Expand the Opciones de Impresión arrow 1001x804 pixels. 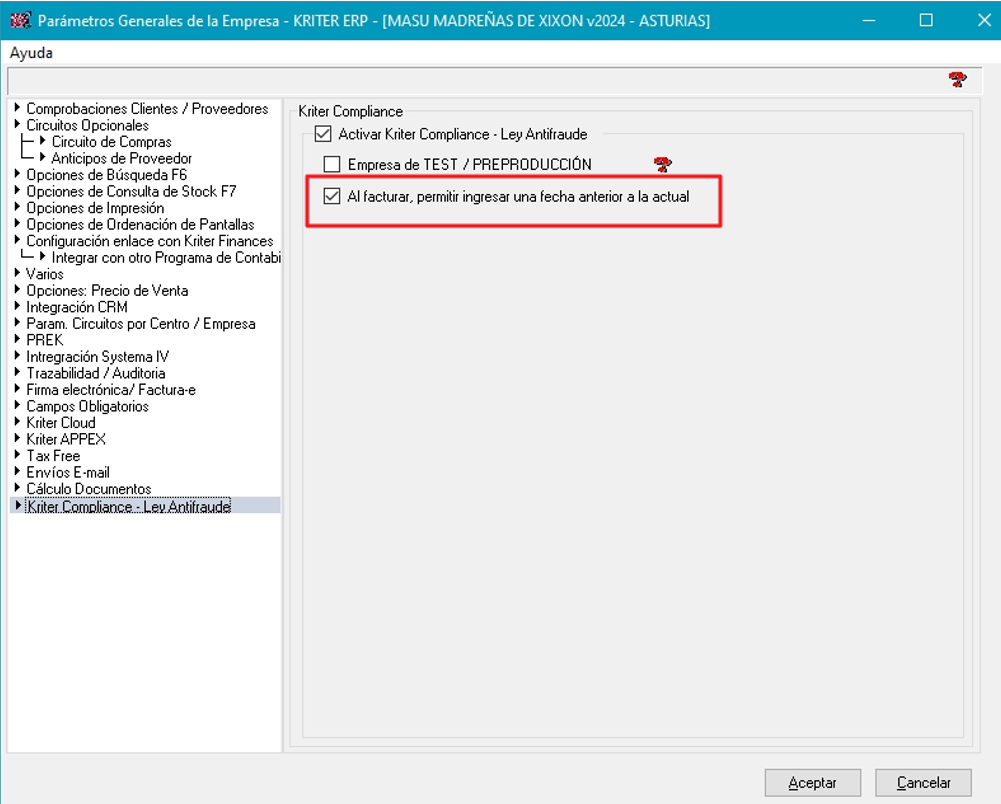[x=17, y=208]
